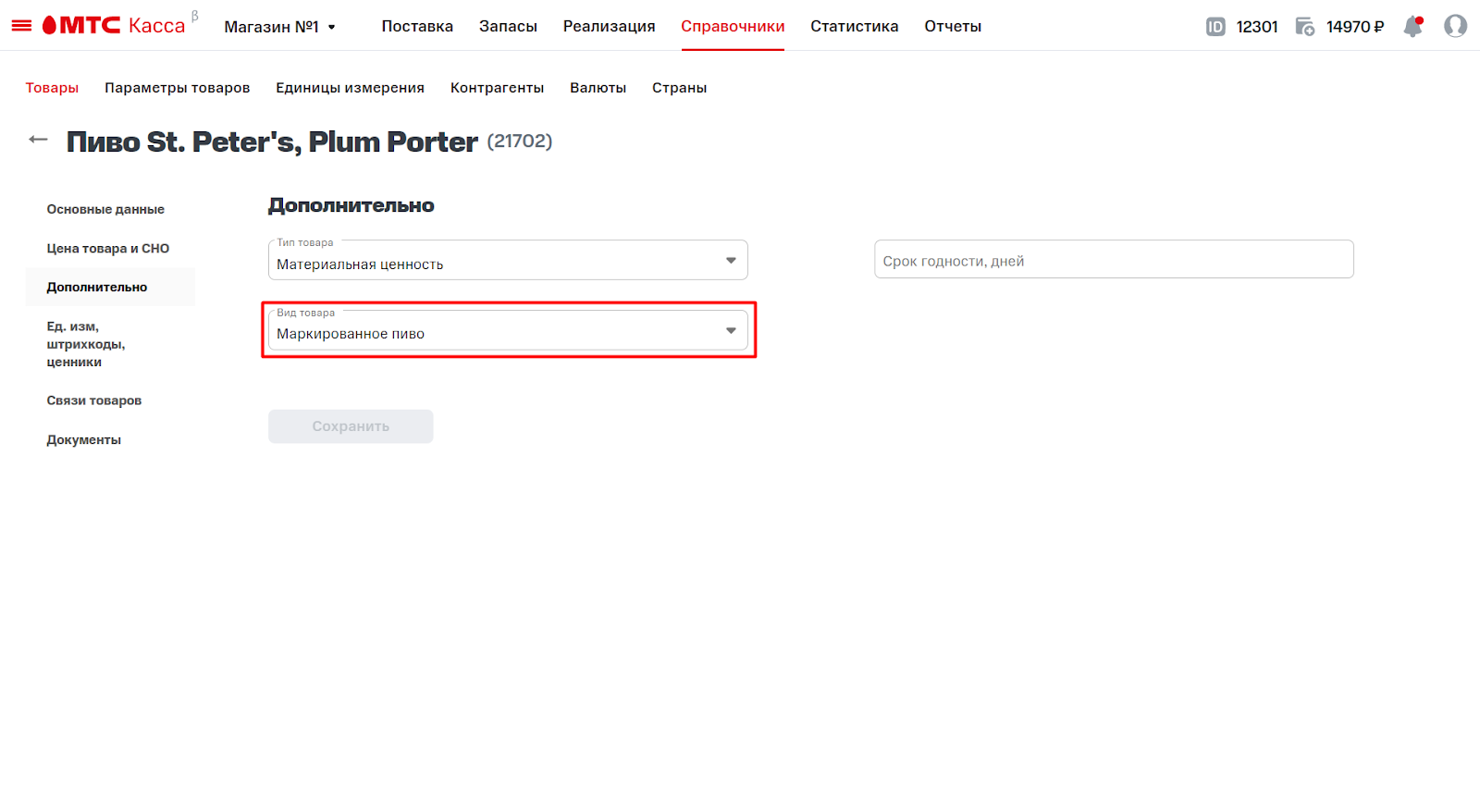Open the hamburger main menu
Screen dimensions: 1480x812
tap(21, 26)
